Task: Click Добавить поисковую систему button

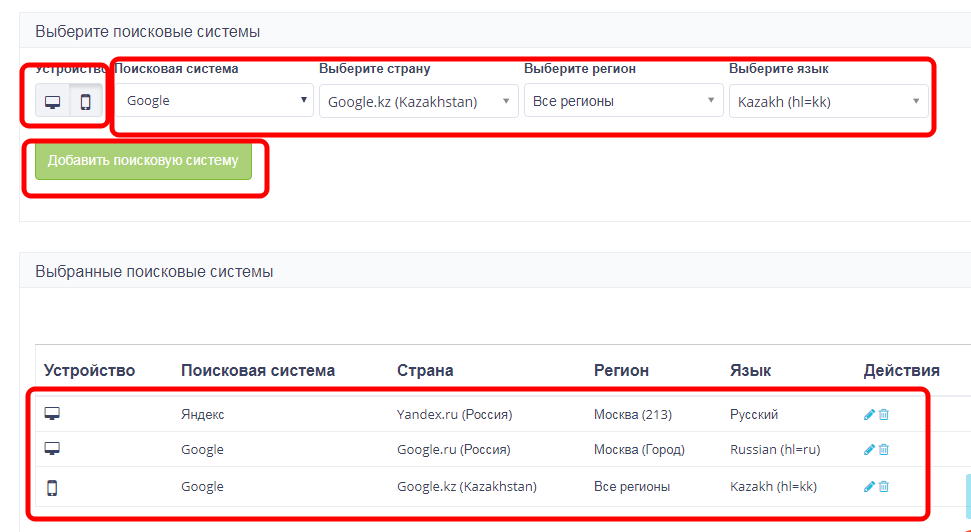Action: (143, 160)
